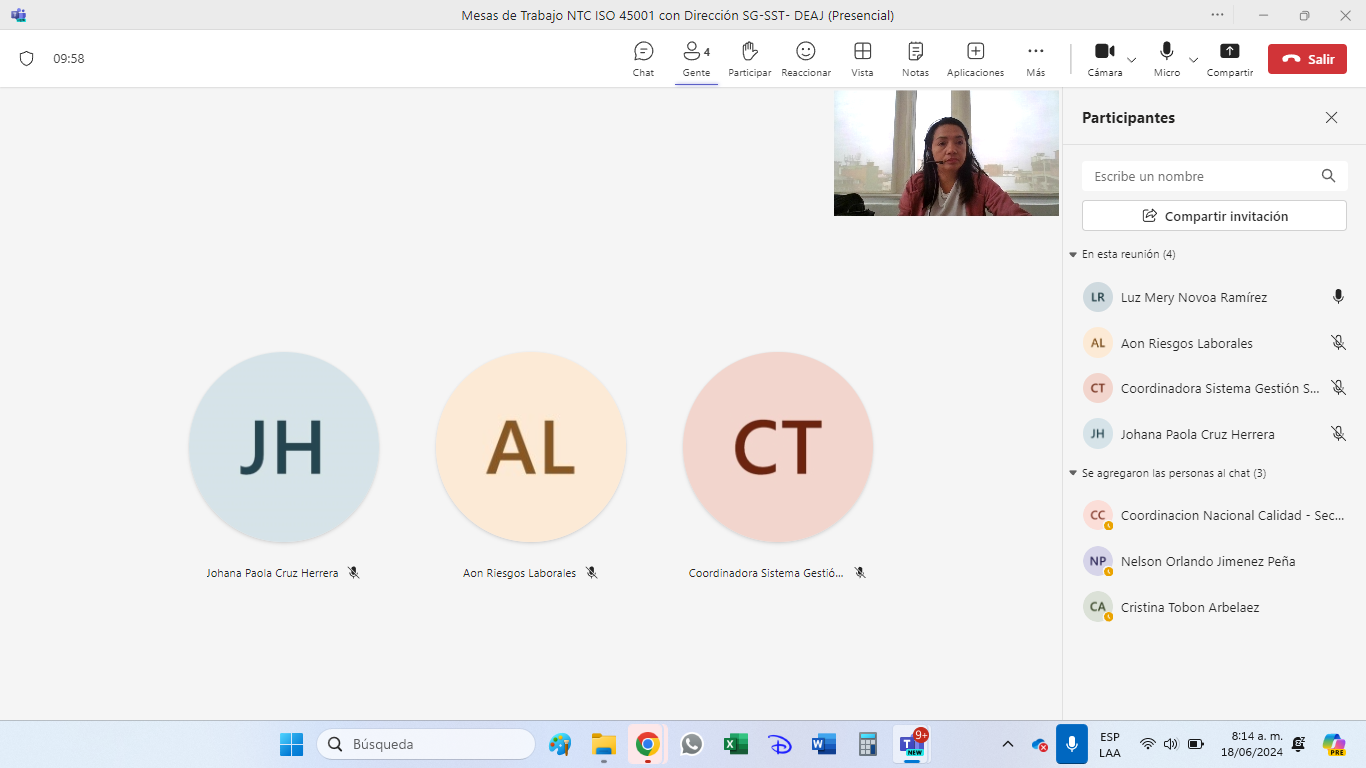Open the Más options menu

point(1035,58)
